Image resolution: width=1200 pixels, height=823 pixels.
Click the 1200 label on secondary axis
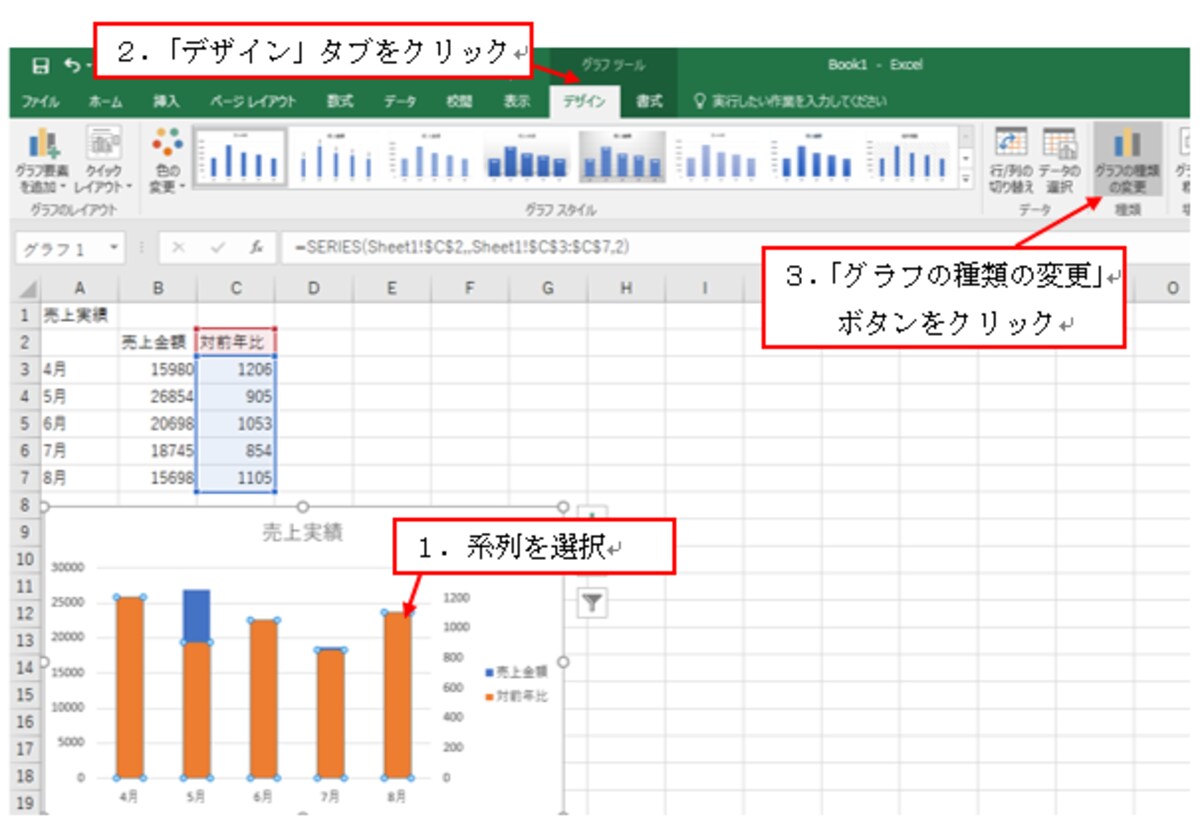(x=456, y=597)
